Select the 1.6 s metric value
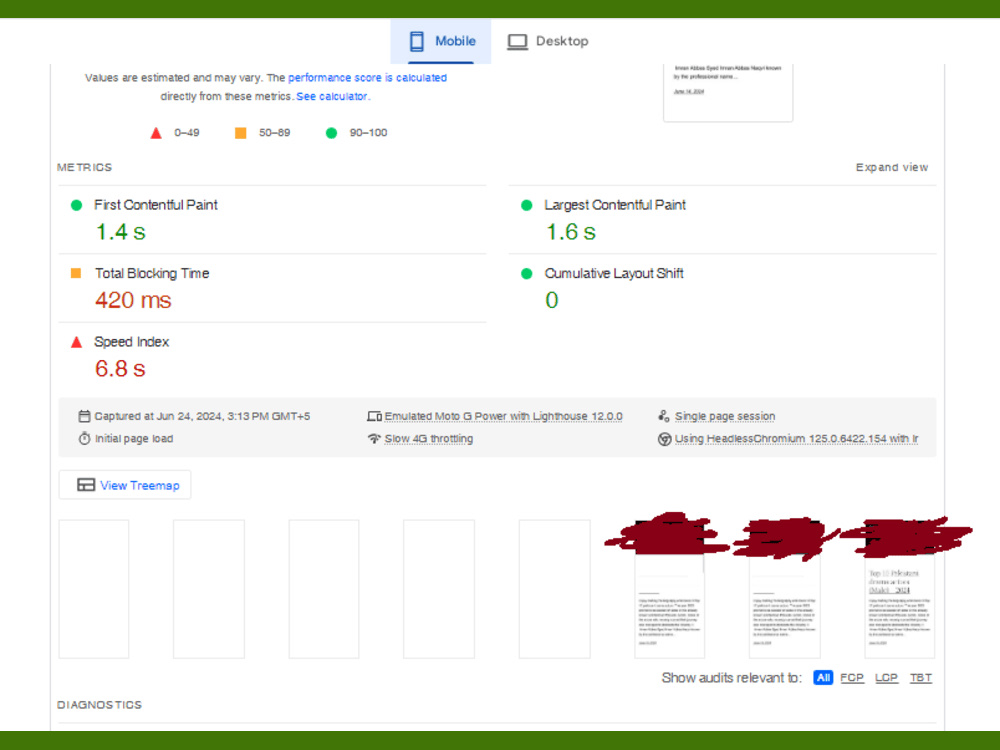 tap(571, 232)
